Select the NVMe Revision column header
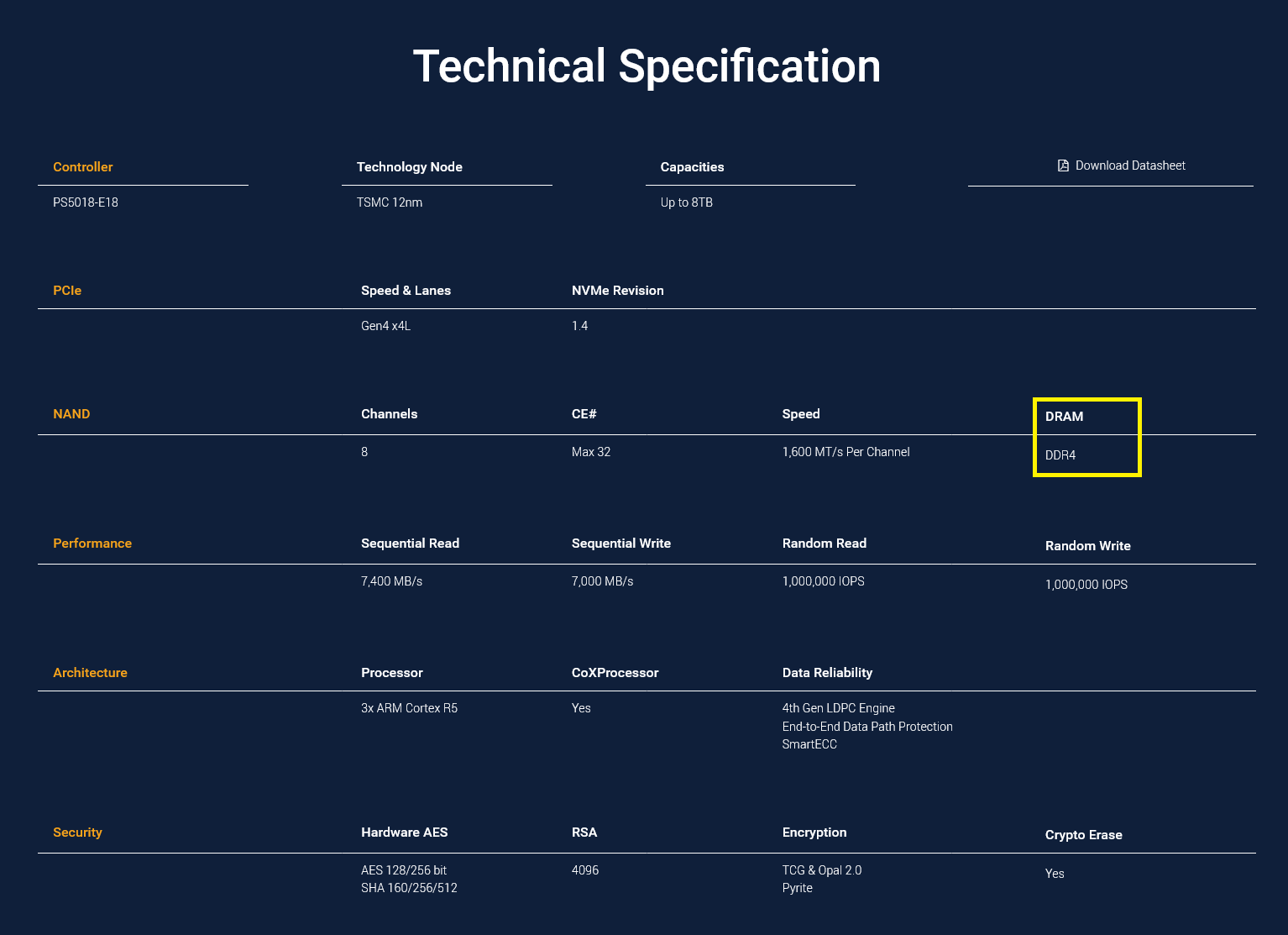 coord(618,291)
